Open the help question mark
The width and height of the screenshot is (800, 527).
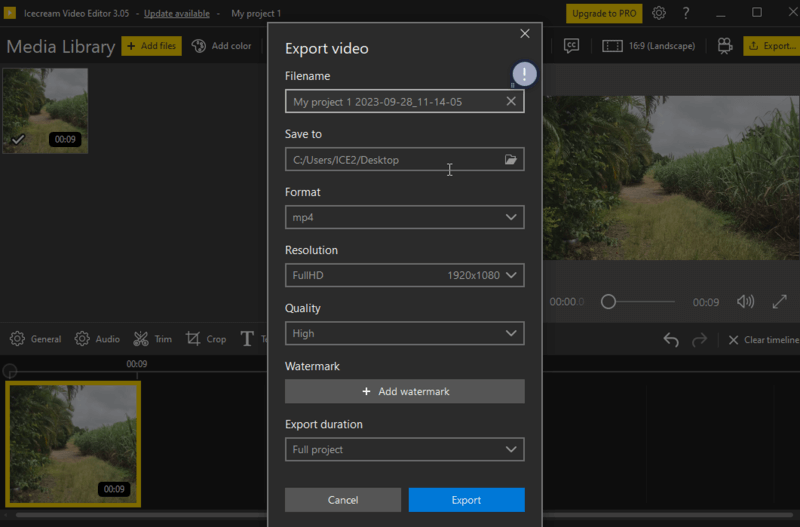pyautogui.click(x=686, y=13)
